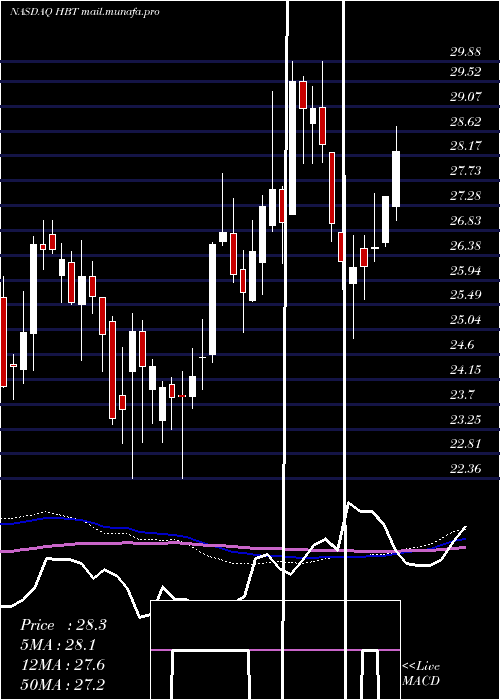Click the 28.62 price axis label
Image resolution: width=500 pixels, height=700 pixels.
click(466, 122)
